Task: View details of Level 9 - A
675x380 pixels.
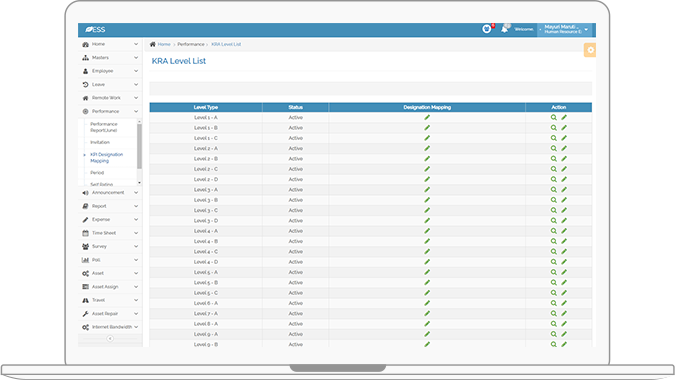Action: coord(554,334)
